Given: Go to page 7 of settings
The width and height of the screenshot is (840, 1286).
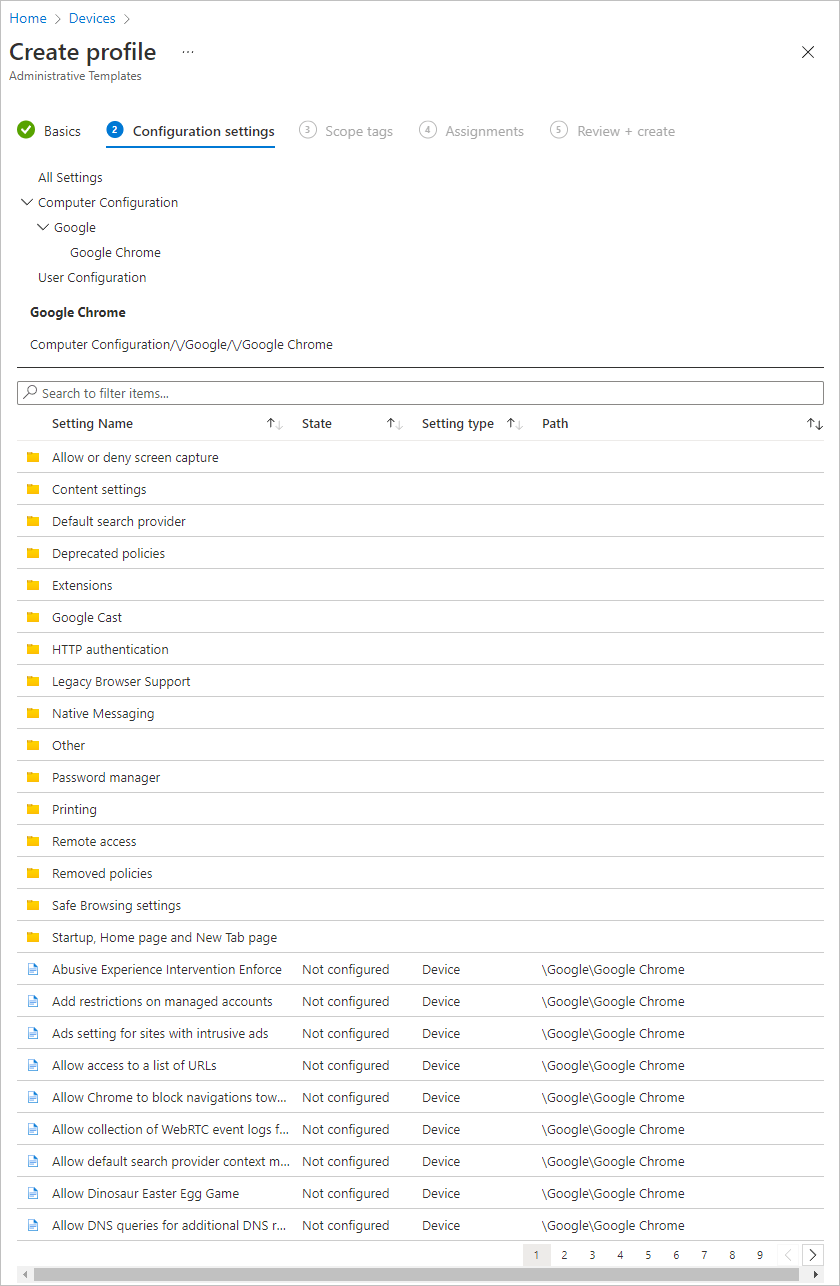Looking at the screenshot, I should tap(704, 1255).
